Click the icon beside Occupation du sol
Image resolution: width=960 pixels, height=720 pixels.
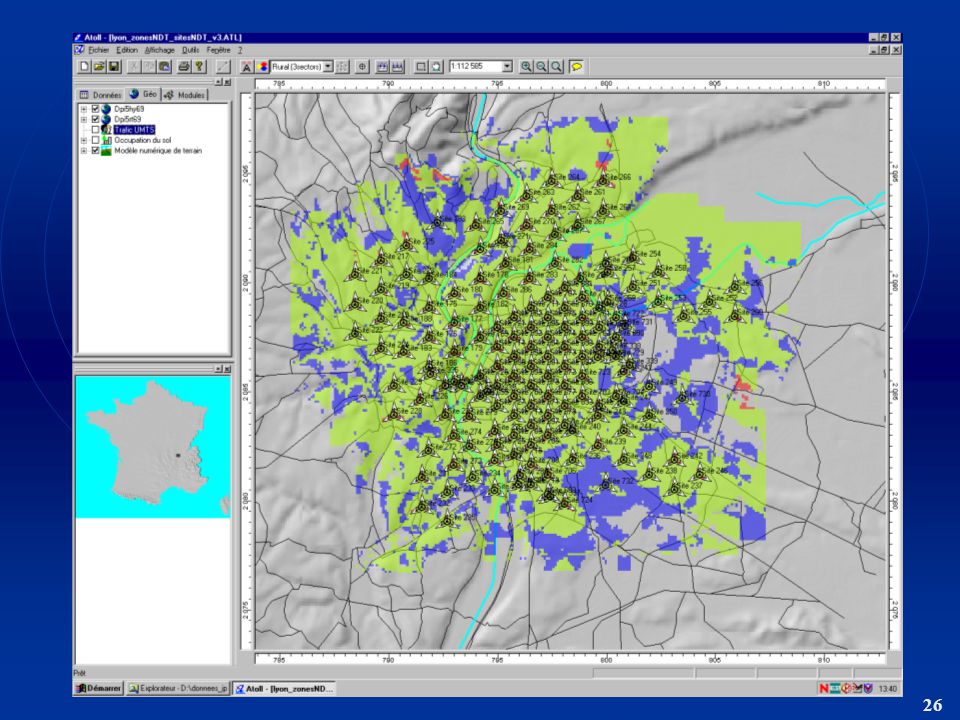click(107, 140)
